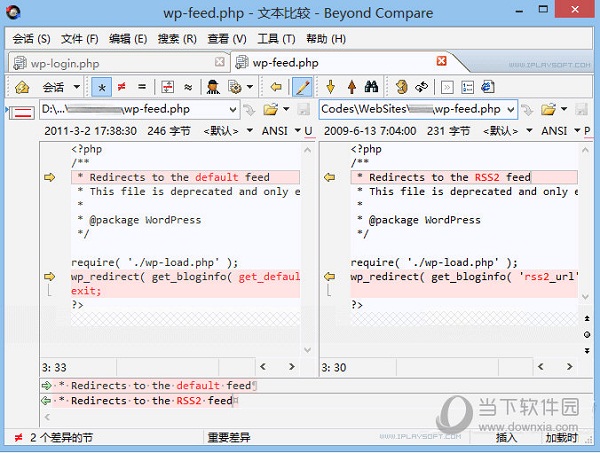
Task: Click the Home session icon
Action: point(22,87)
